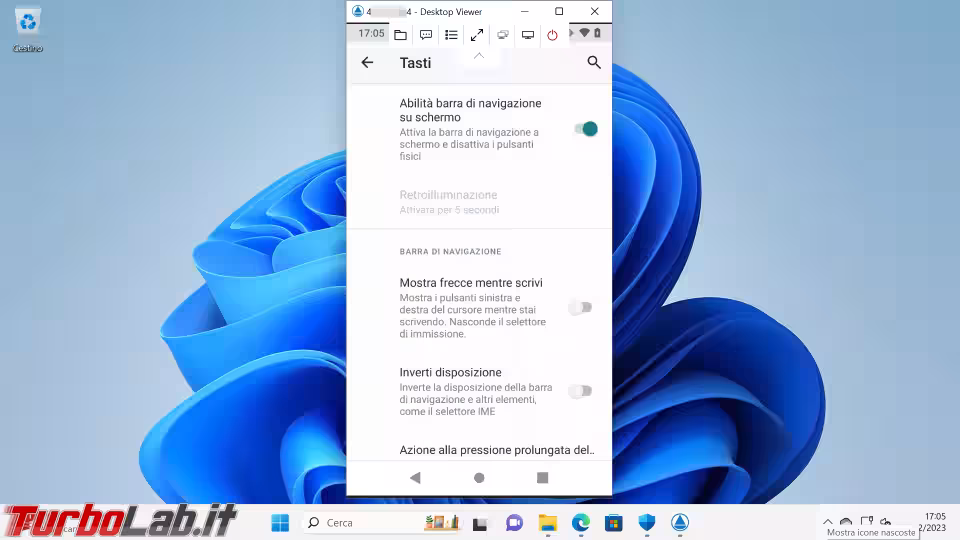This screenshot has width=960, height=540.
Task: Open Task View from the taskbar
Action: click(480, 523)
